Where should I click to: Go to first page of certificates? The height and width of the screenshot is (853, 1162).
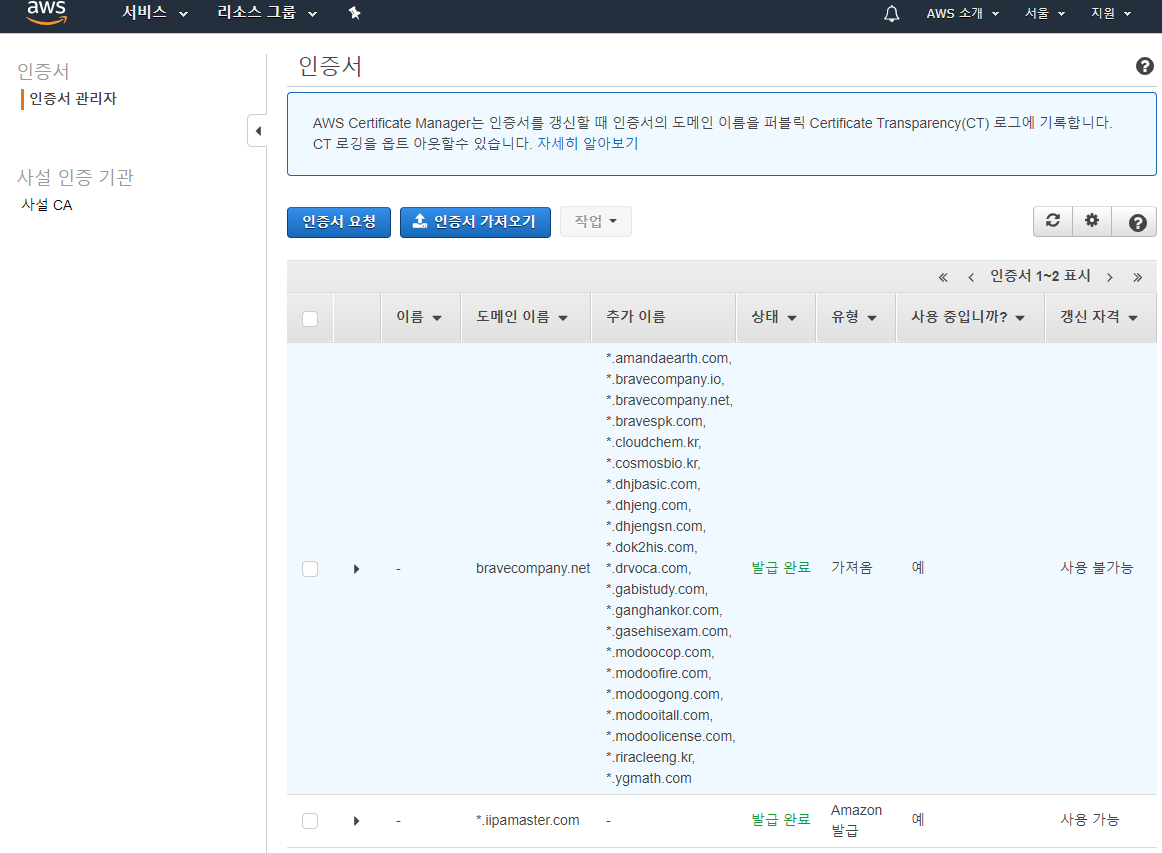point(943,277)
